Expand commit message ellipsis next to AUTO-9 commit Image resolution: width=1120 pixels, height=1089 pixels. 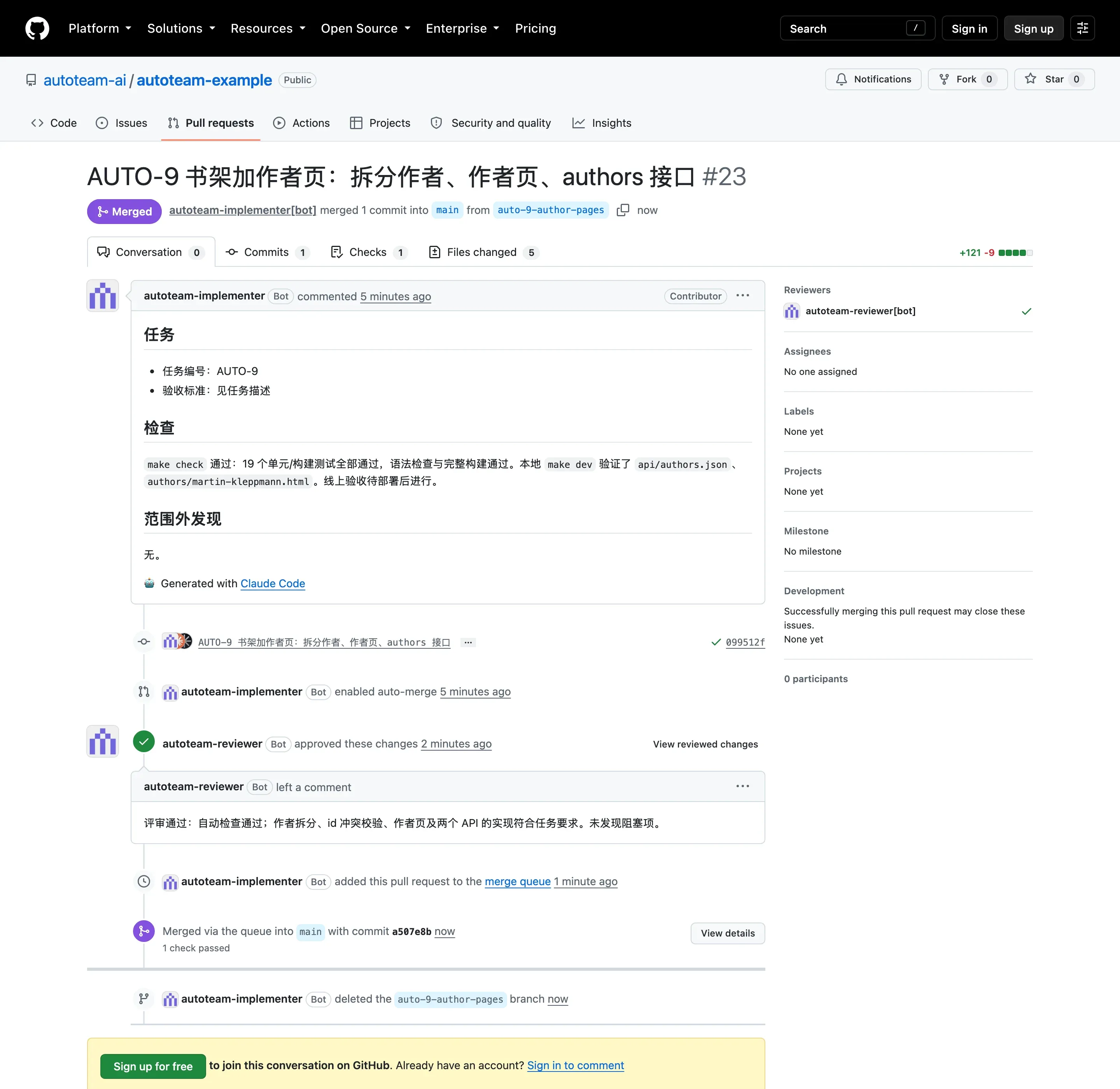(x=468, y=642)
